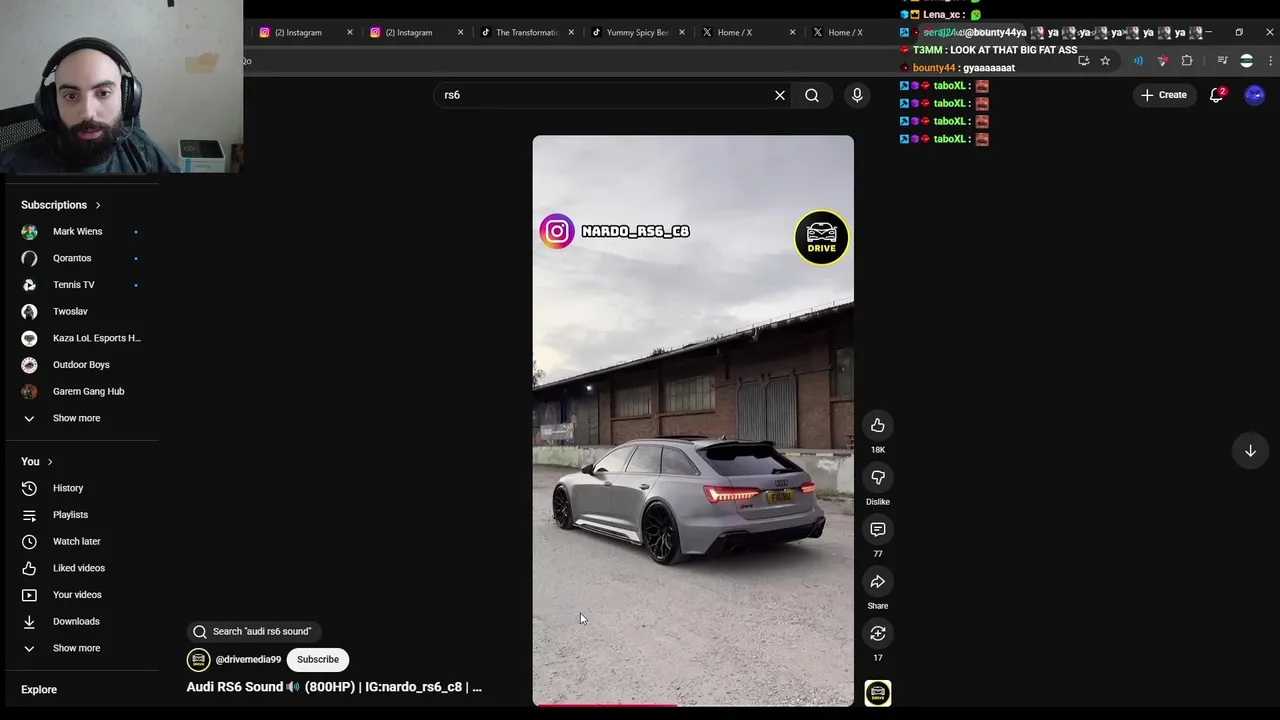This screenshot has width=1280, height=720.
Task: Expand the You section chevron
Action: point(50,462)
